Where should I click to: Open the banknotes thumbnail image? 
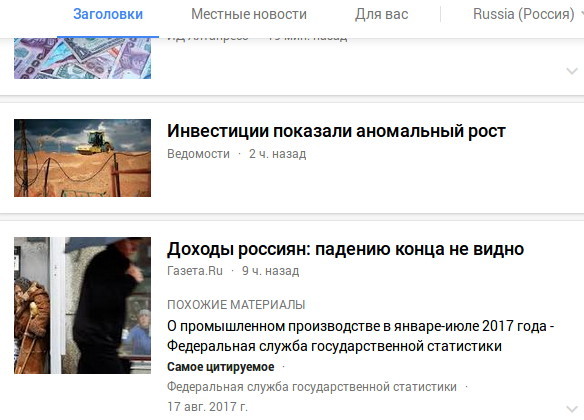(x=82, y=58)
